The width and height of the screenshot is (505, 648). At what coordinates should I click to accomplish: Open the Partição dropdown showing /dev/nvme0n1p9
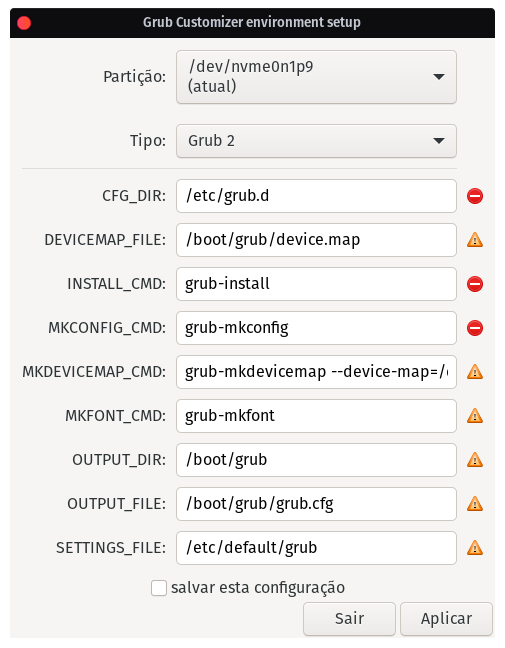316,77
